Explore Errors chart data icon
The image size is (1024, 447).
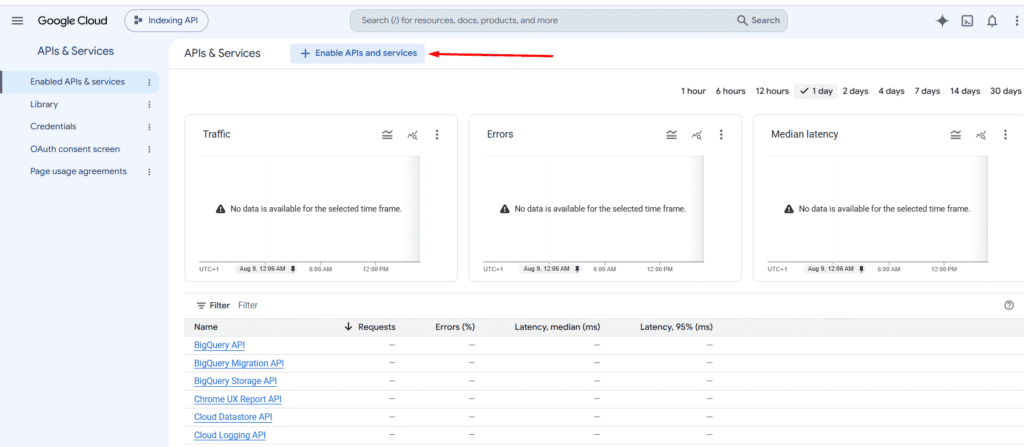coord(697,135)
